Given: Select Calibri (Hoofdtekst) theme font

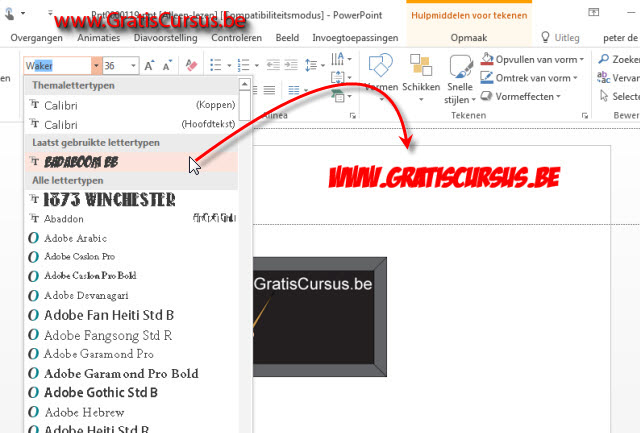Looking at the screenshot, I should tap(131, 124).
